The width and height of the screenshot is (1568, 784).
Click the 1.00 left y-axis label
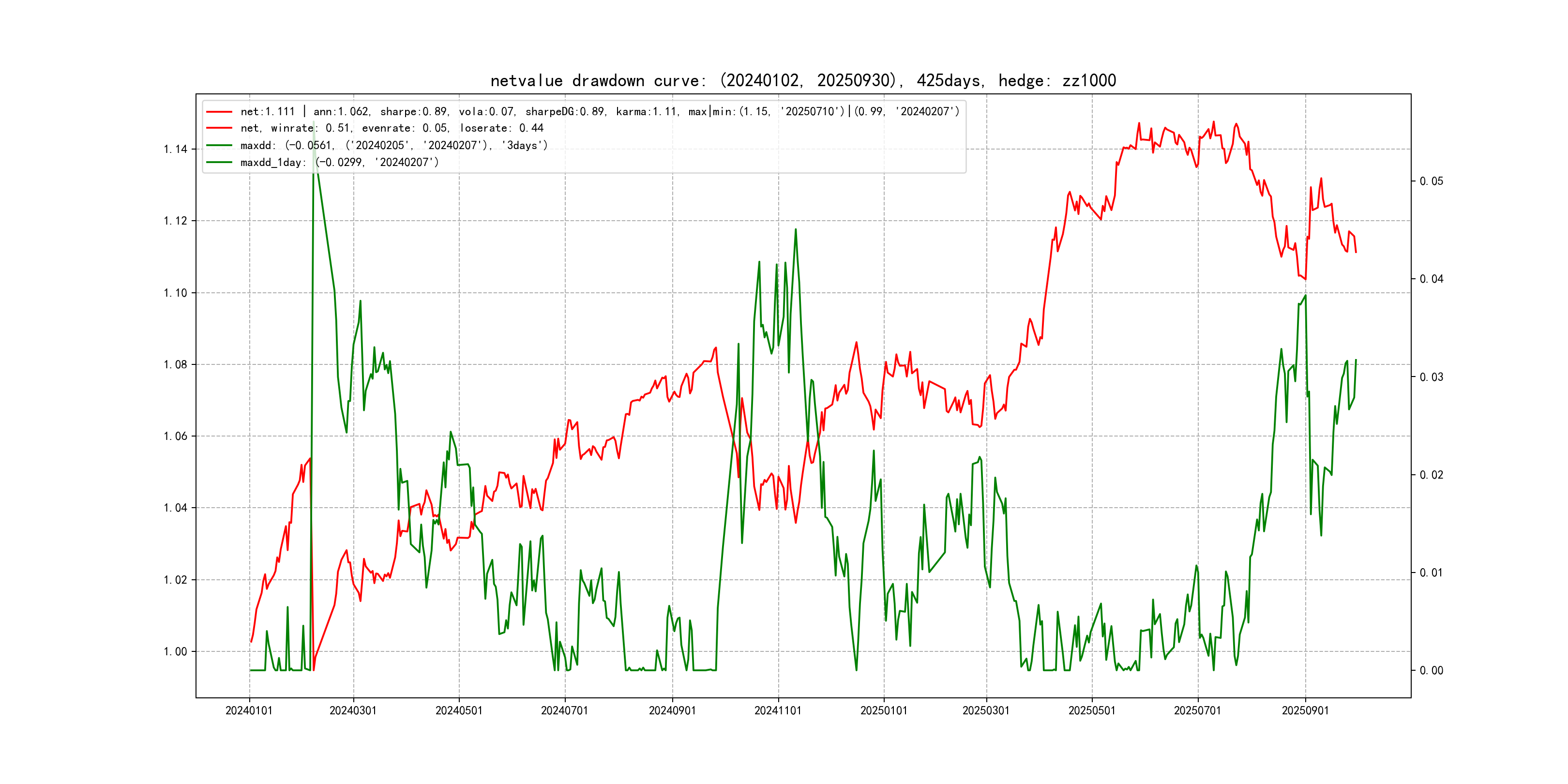175,652
